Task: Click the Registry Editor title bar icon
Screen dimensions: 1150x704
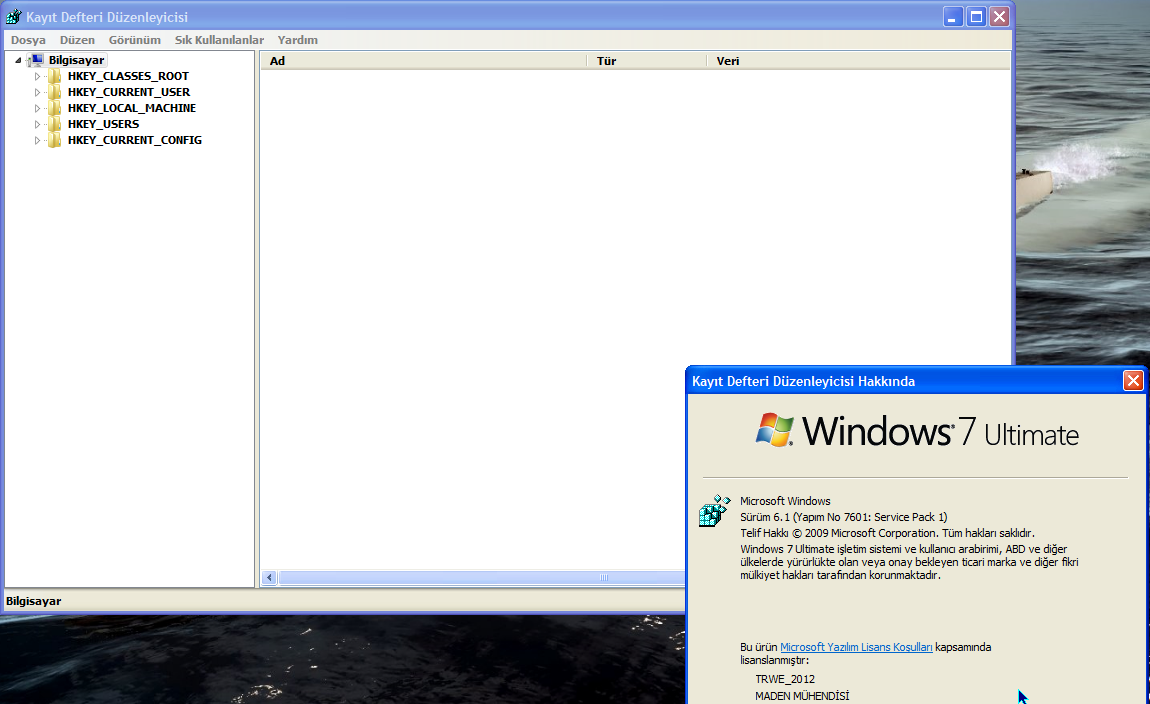Action: 14,16
